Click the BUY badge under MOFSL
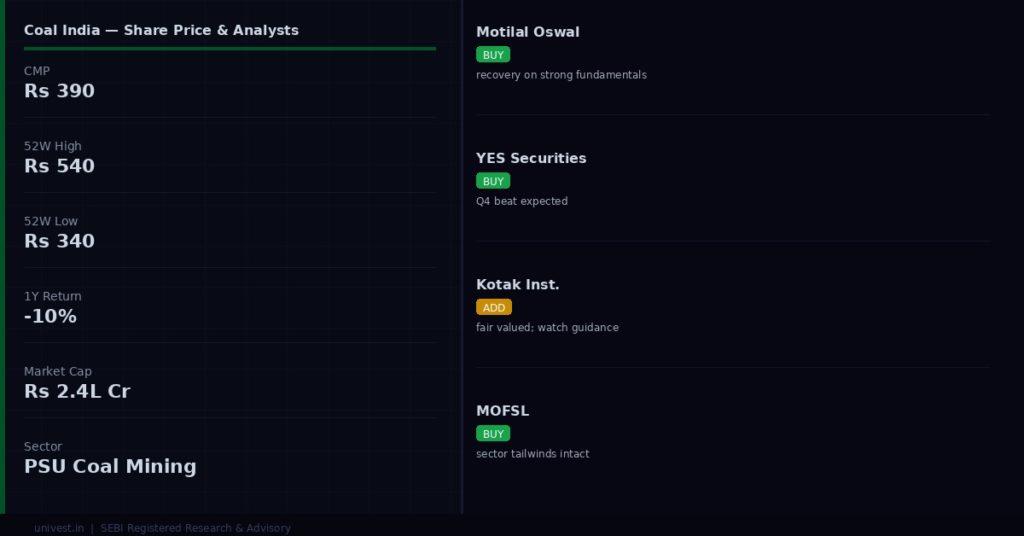 (493, 434)
